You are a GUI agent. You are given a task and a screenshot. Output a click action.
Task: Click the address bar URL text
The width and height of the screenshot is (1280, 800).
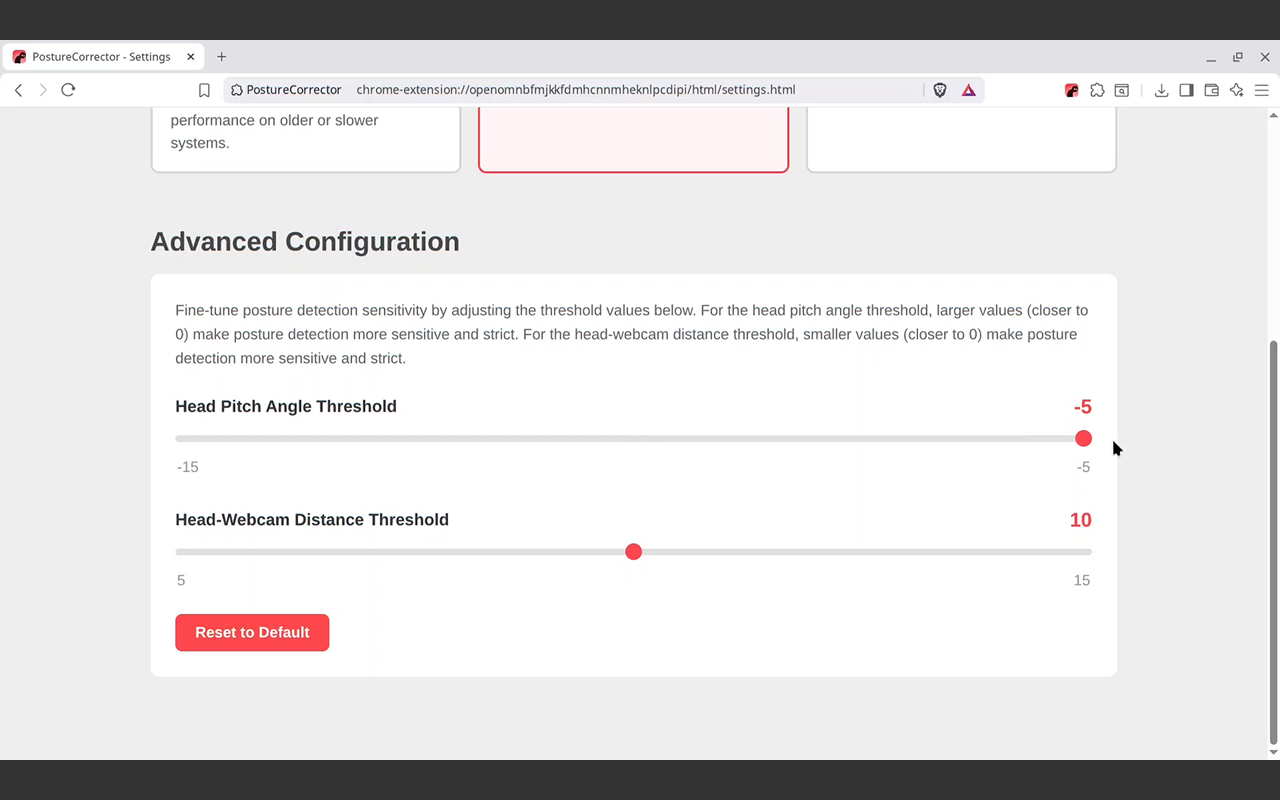pyautogui.click(x=576, y=90)
